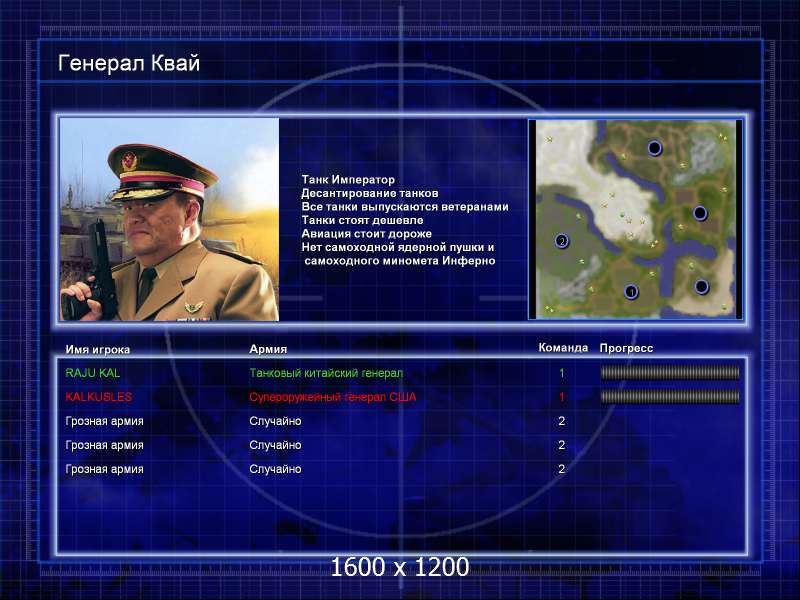Screen dimensions: 800x600
Task: Click the KALKUSLES progress bar
Action: point(670,396)
